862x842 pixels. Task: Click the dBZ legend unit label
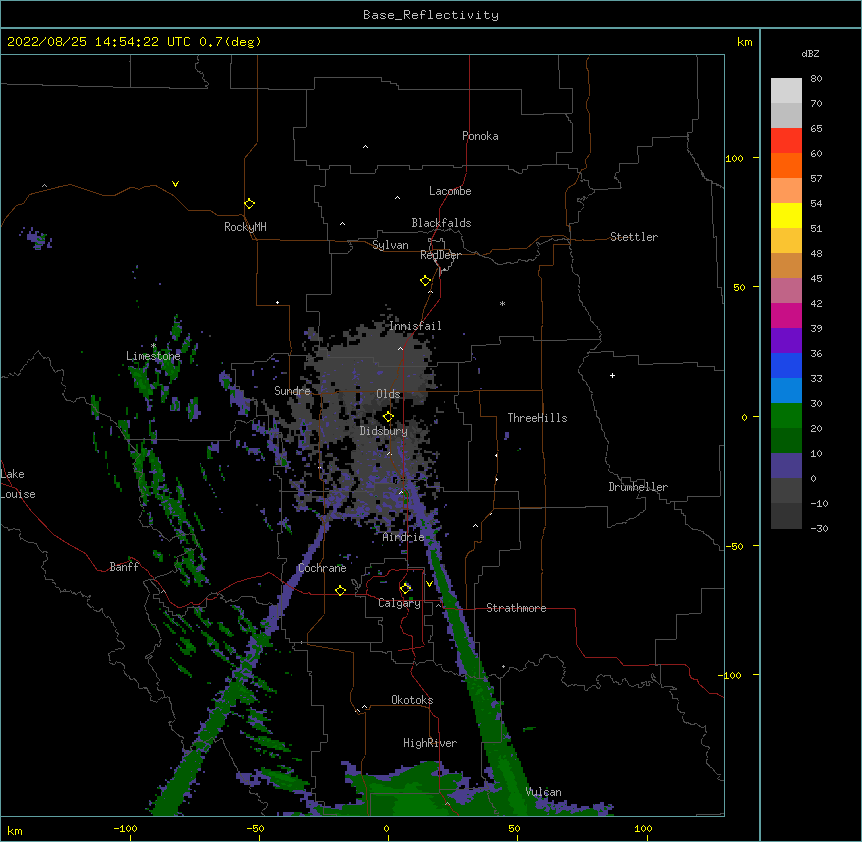(x=810, y=53)
